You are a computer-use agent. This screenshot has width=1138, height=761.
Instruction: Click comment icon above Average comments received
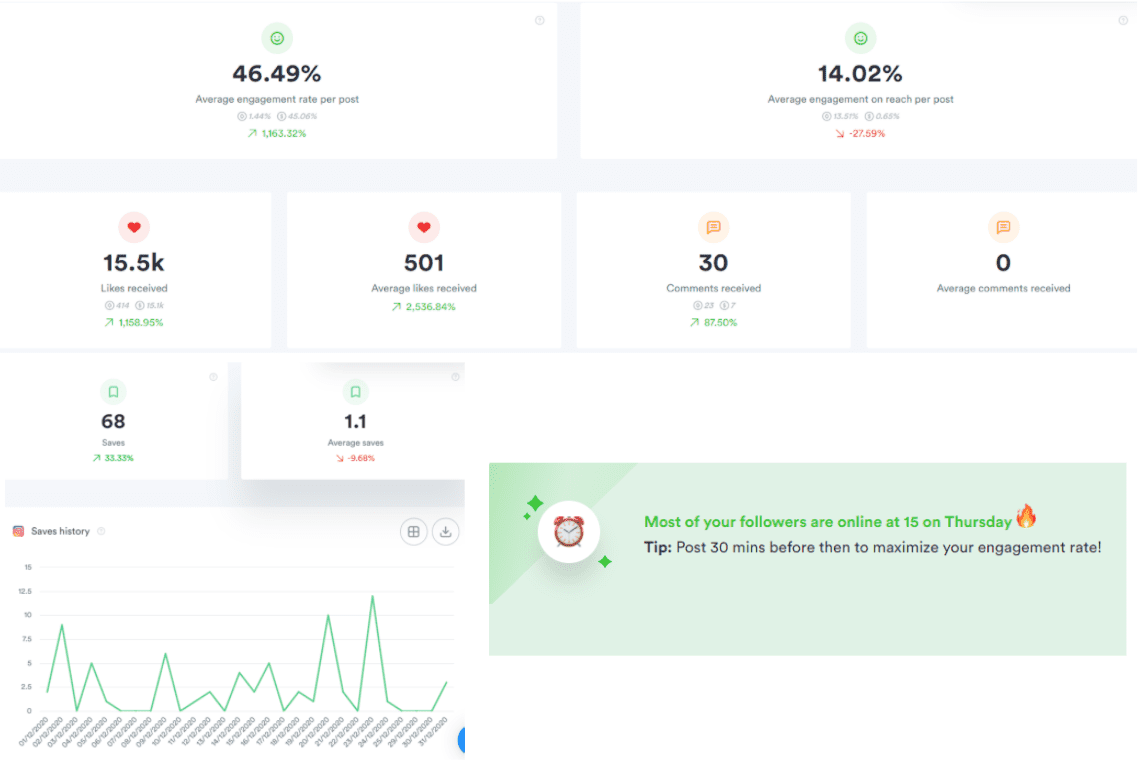[x=1003, y=227]
